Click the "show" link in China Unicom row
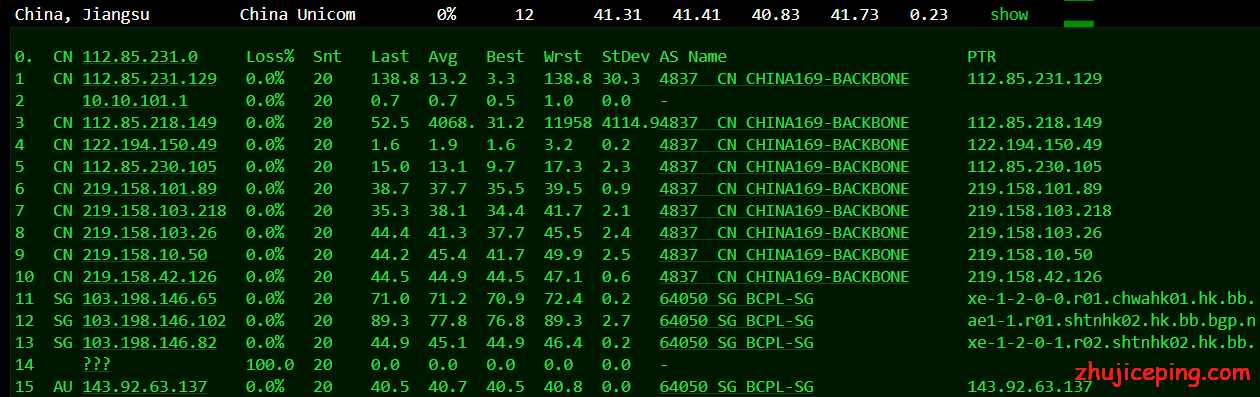1260x397 pixels. click(x=1009, y=15)
